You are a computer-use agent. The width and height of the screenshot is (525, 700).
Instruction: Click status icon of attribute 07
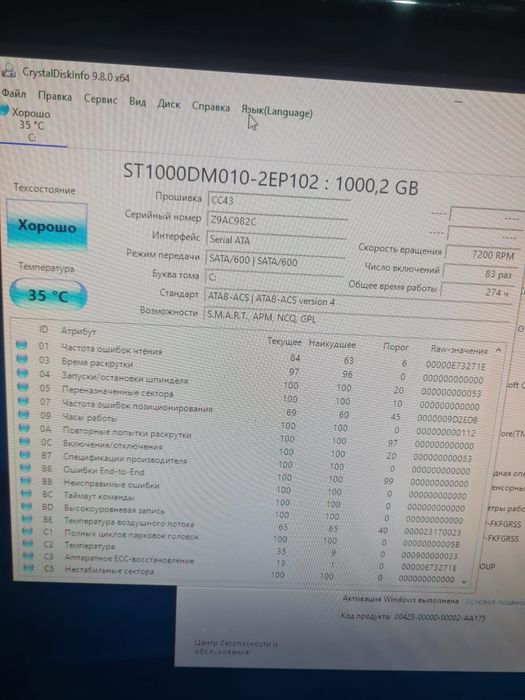click(23, 400)
